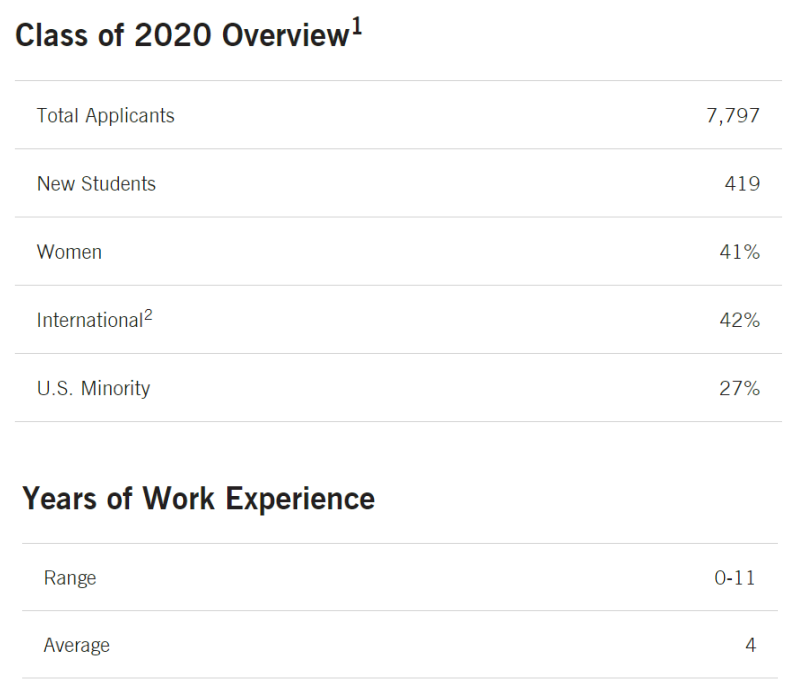
Task: Open footnote 1 beside the Overview heading
Action: 356,27
